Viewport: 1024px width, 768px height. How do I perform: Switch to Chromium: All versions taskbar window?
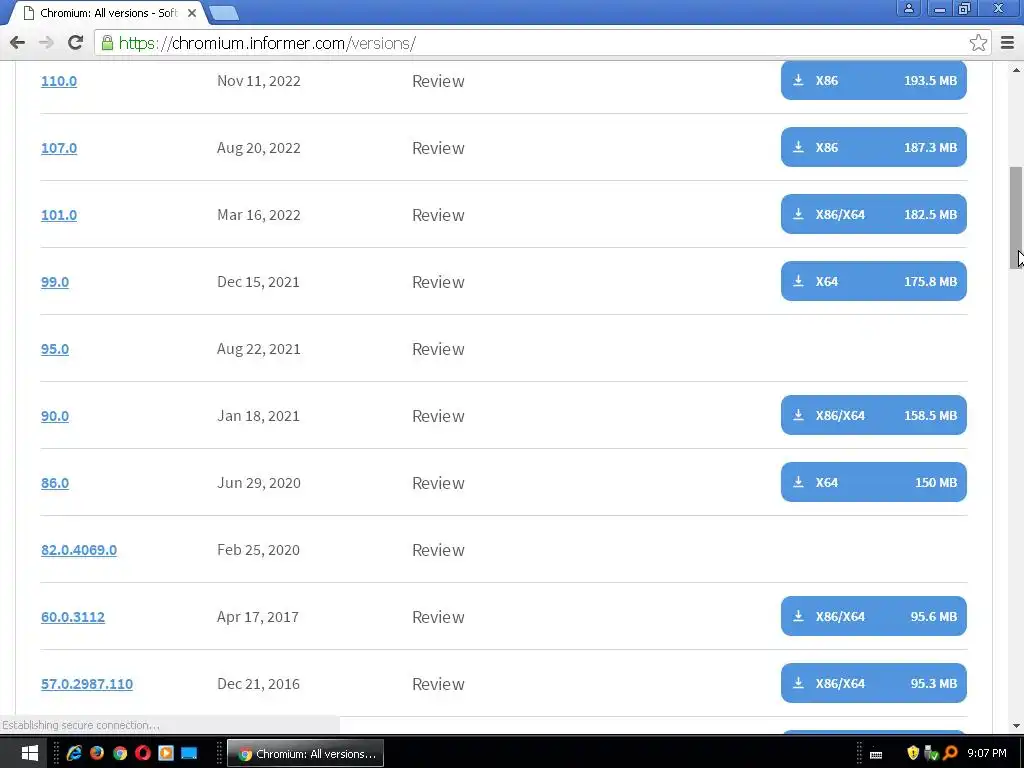[x=305, y=754]
